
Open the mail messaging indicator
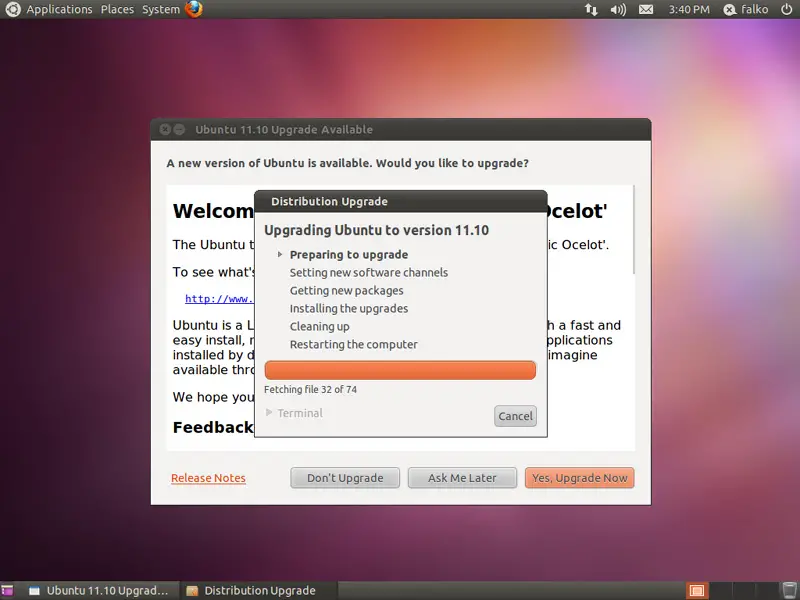(x=646, y=9)
